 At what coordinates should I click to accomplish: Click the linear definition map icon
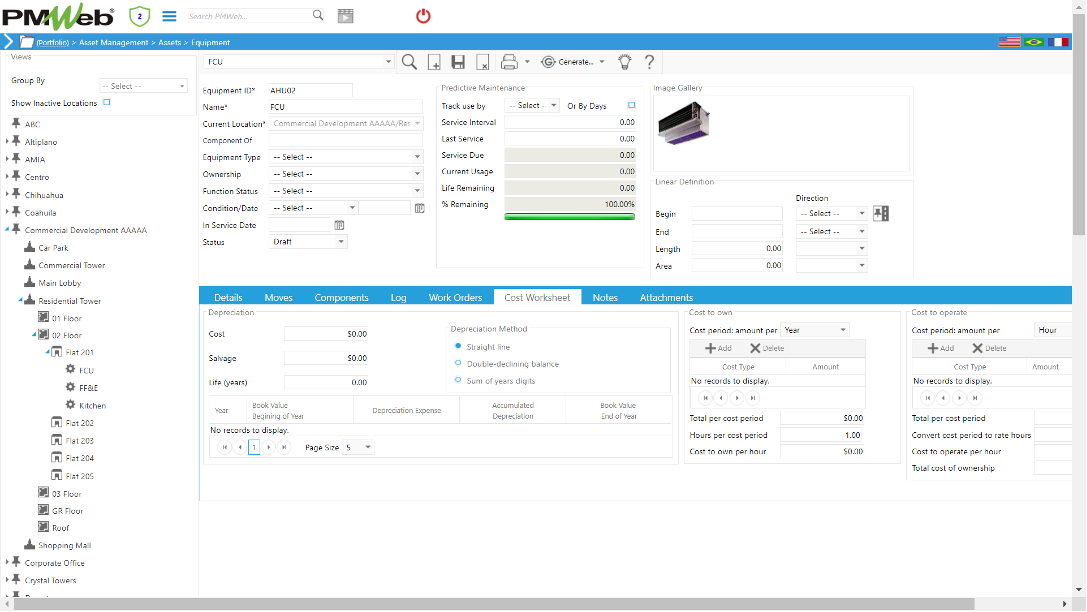881,213
